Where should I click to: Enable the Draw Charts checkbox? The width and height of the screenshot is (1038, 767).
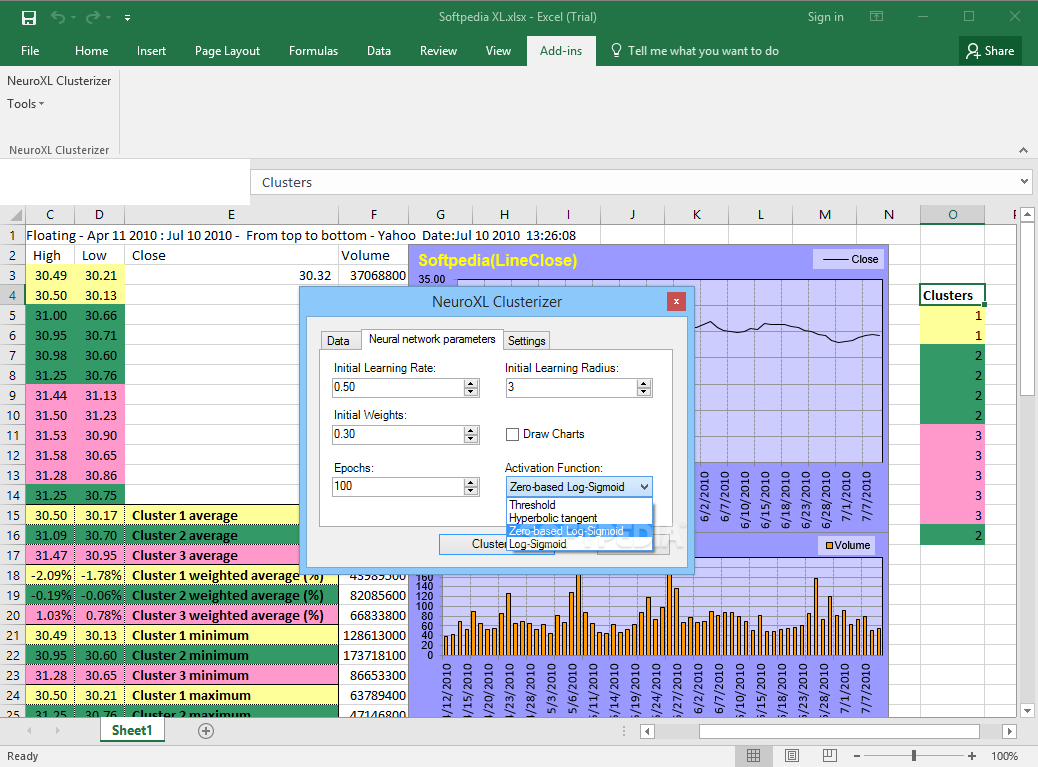point(512,434)
